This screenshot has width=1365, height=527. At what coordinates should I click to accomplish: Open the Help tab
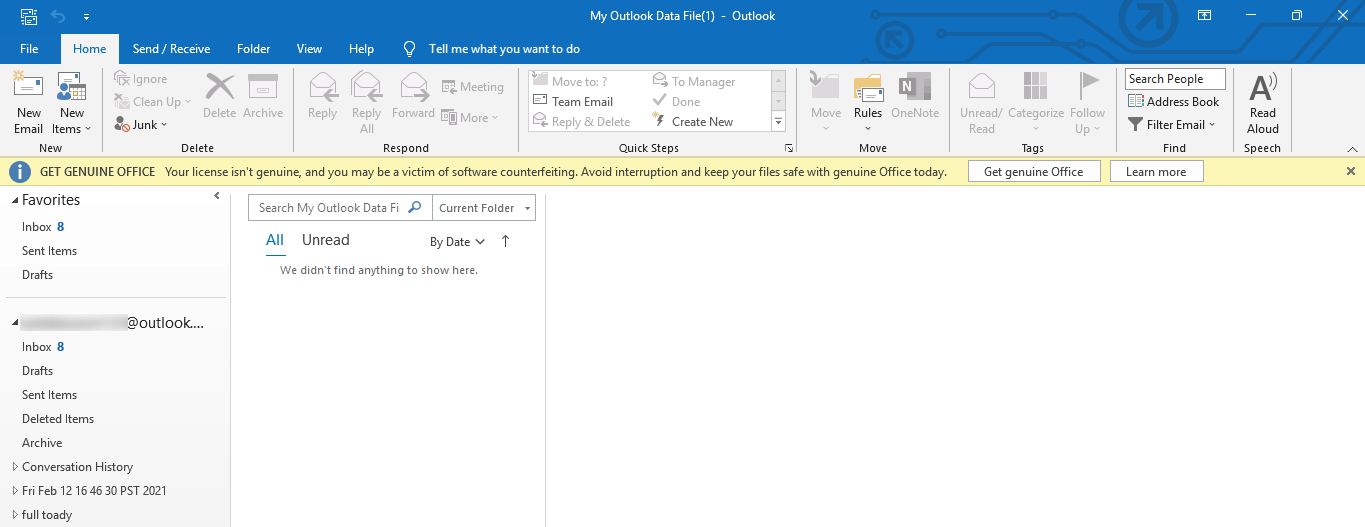[x=361, y=48]
